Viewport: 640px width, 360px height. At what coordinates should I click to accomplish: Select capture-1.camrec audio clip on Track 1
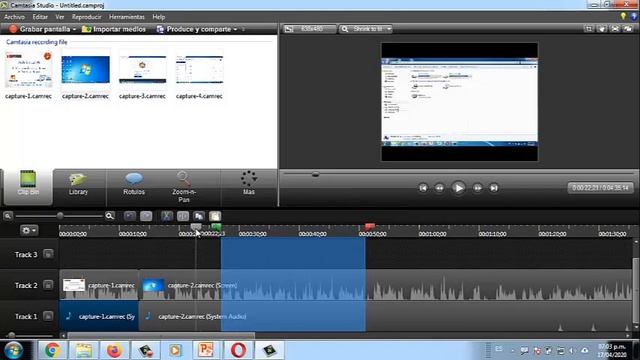(99, 316)
